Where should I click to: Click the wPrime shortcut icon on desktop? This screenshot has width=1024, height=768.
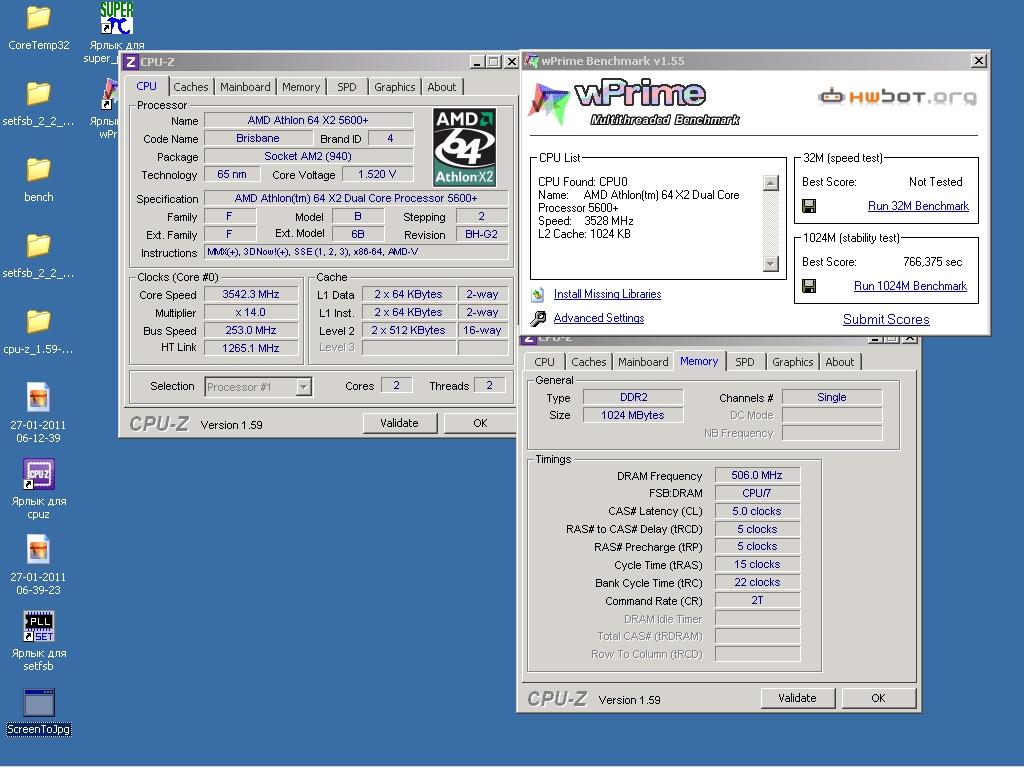coord(110,95)
